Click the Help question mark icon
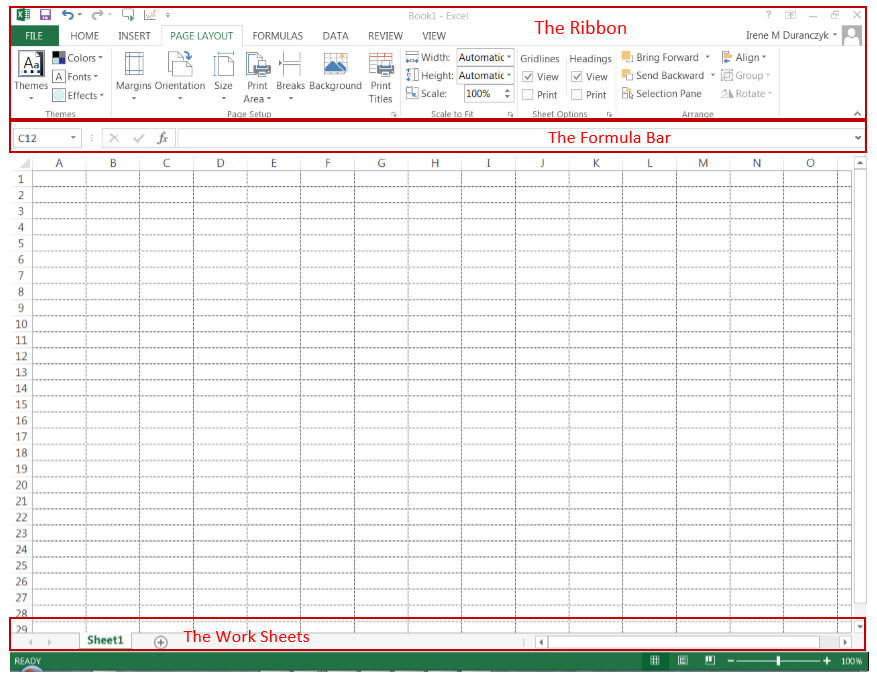This screenshot has width=877, height=679. coord(768,15)
